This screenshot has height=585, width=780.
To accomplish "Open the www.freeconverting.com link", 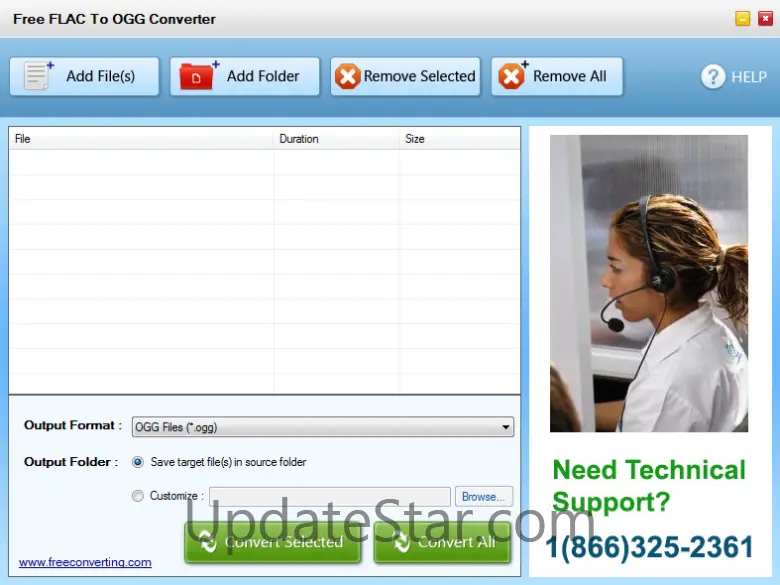I will pos(85,562).
